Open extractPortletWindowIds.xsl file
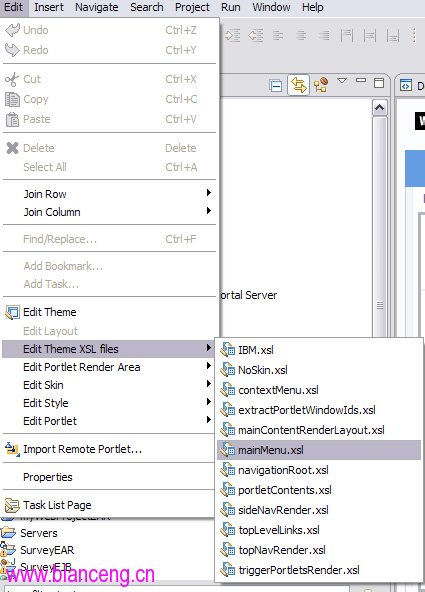This screenshot has height=592, width=425. click(319, 410)
